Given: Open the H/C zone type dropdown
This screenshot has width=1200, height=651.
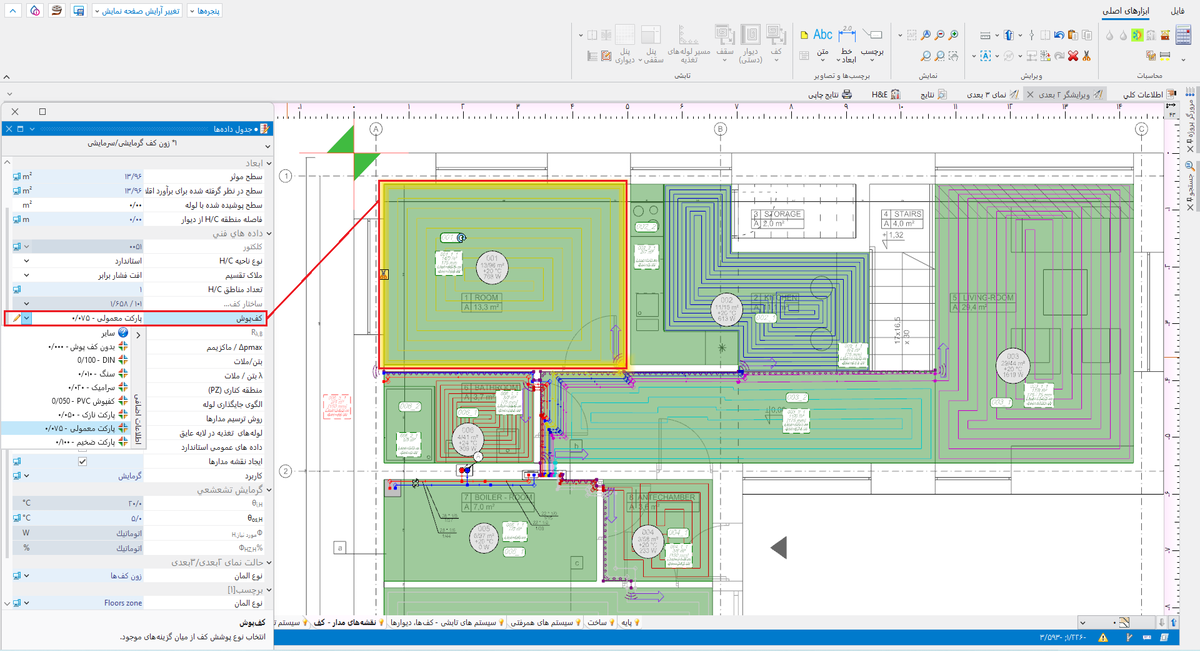Looking at the screenshot, I should coord(26,260).
